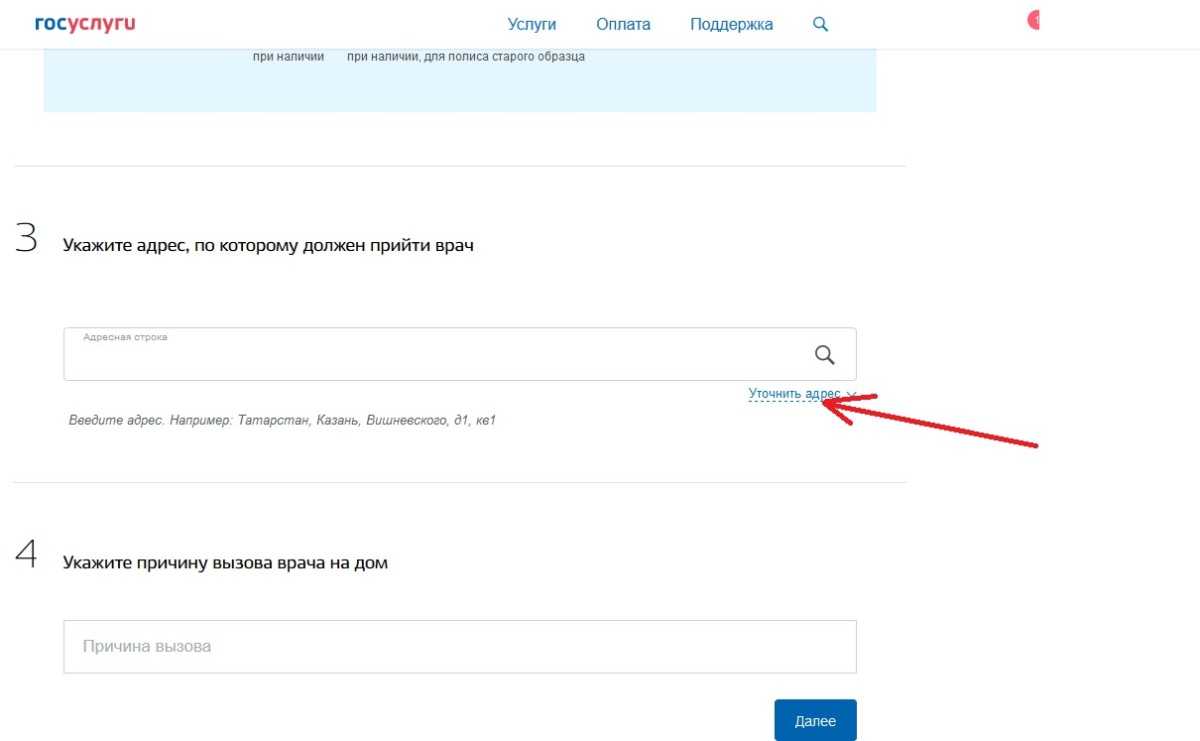Viewport: 1200px width, 741px height.
Task: Click the Причина вызова input field
Action: point(459,646)
